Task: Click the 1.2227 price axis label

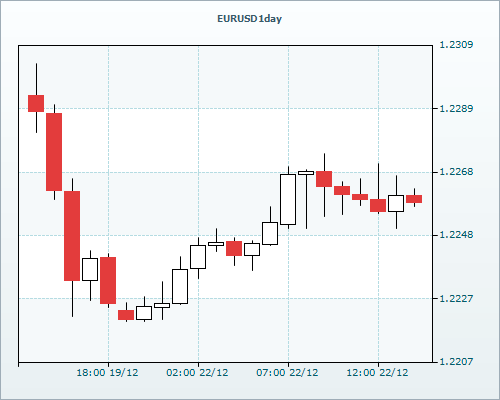Action: point(456,298)
